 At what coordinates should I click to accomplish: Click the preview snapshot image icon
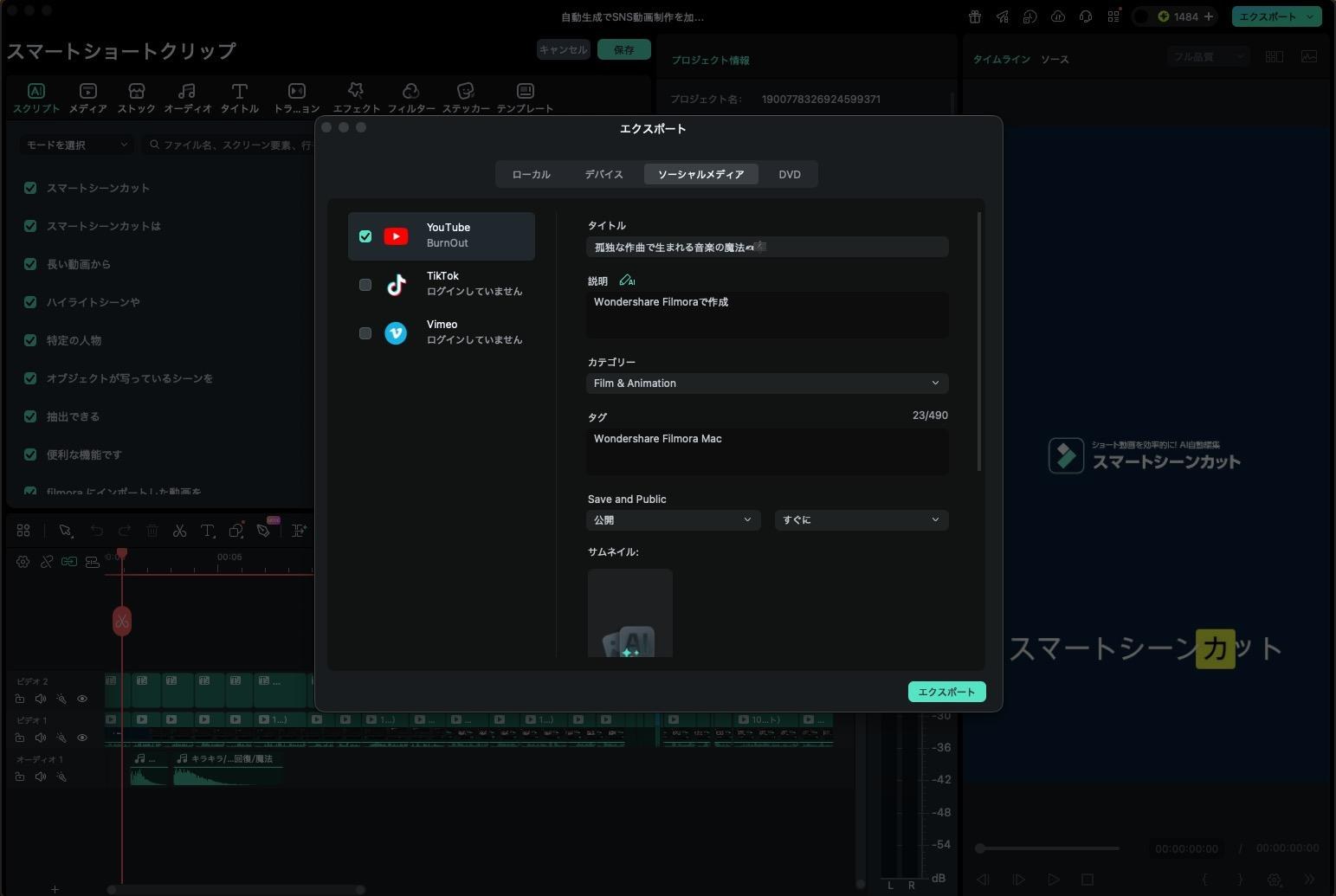tap(1309, 56)
